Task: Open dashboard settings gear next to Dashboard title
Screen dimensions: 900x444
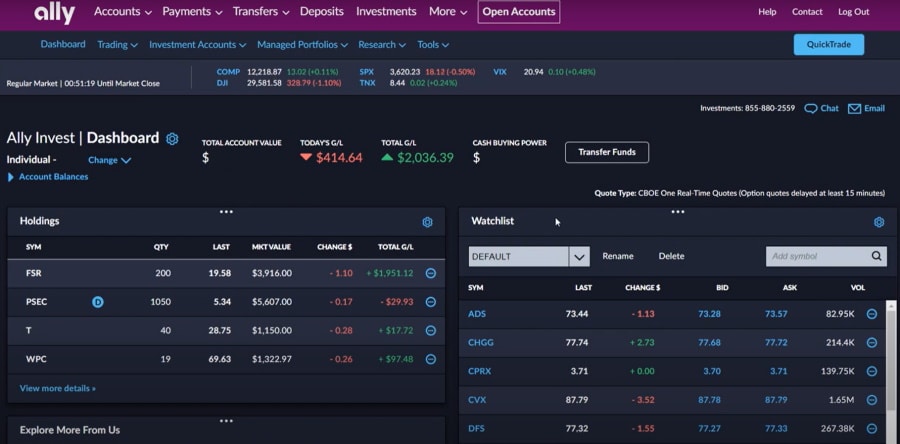Action: click(172, 138)
